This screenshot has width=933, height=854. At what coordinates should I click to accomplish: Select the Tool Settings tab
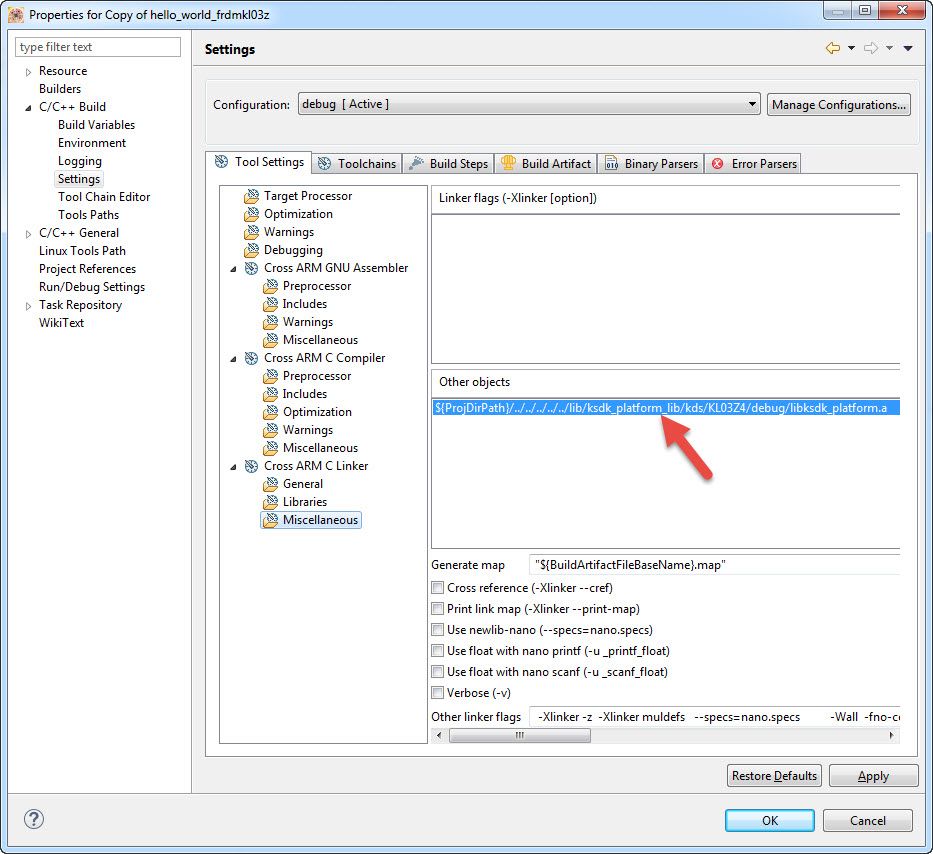[259, 162]
